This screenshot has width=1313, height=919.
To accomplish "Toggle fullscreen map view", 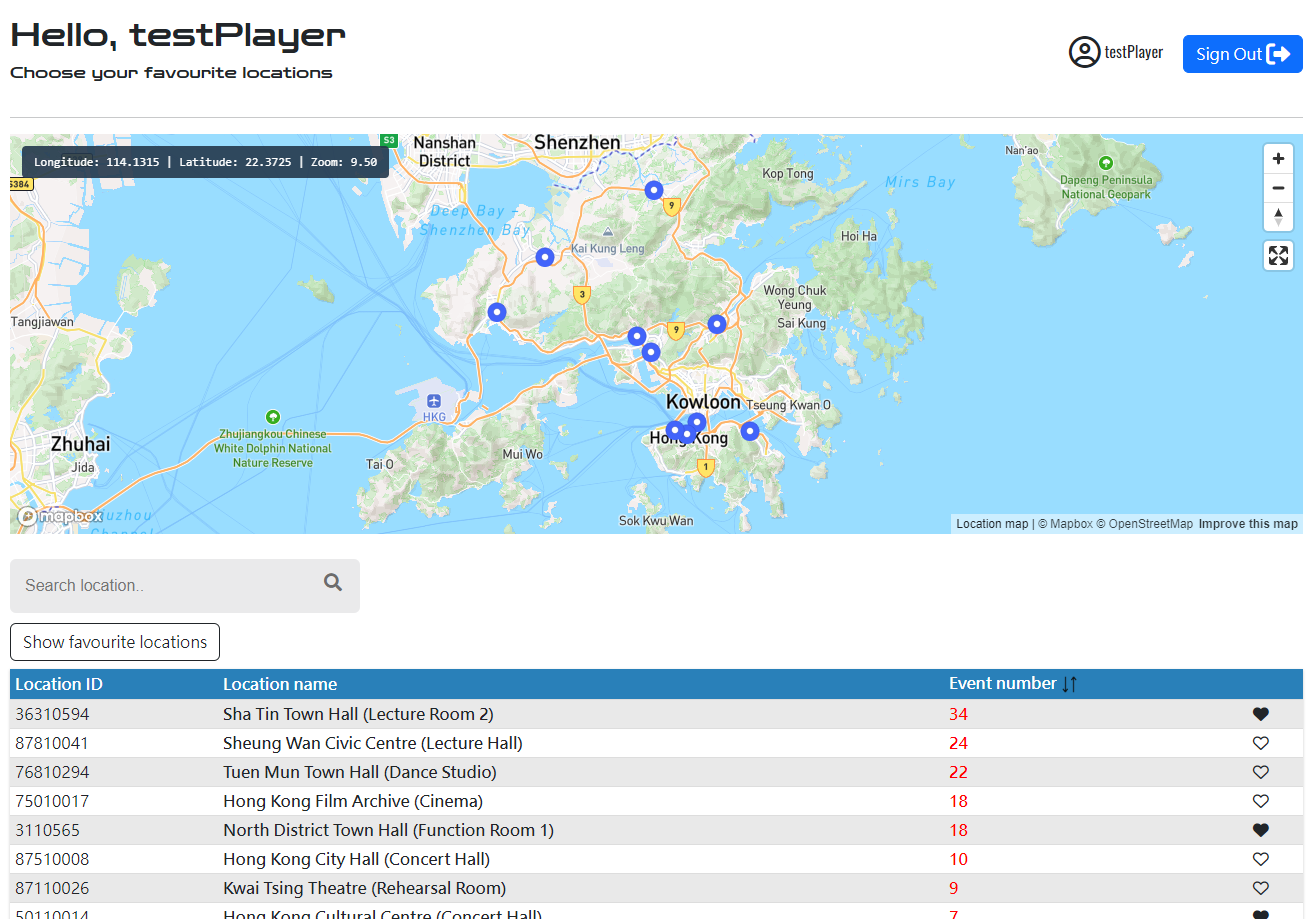I will [1278, 256].
